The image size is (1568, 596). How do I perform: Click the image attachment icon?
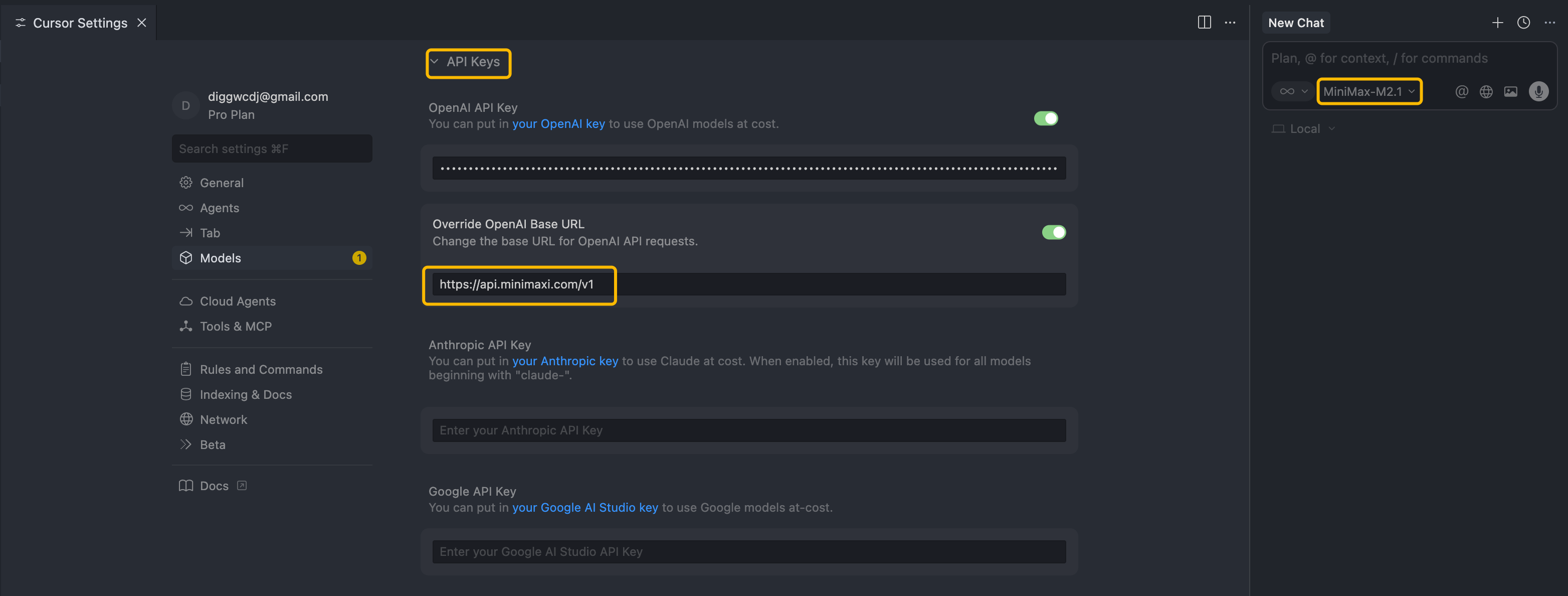point(1511,91)
